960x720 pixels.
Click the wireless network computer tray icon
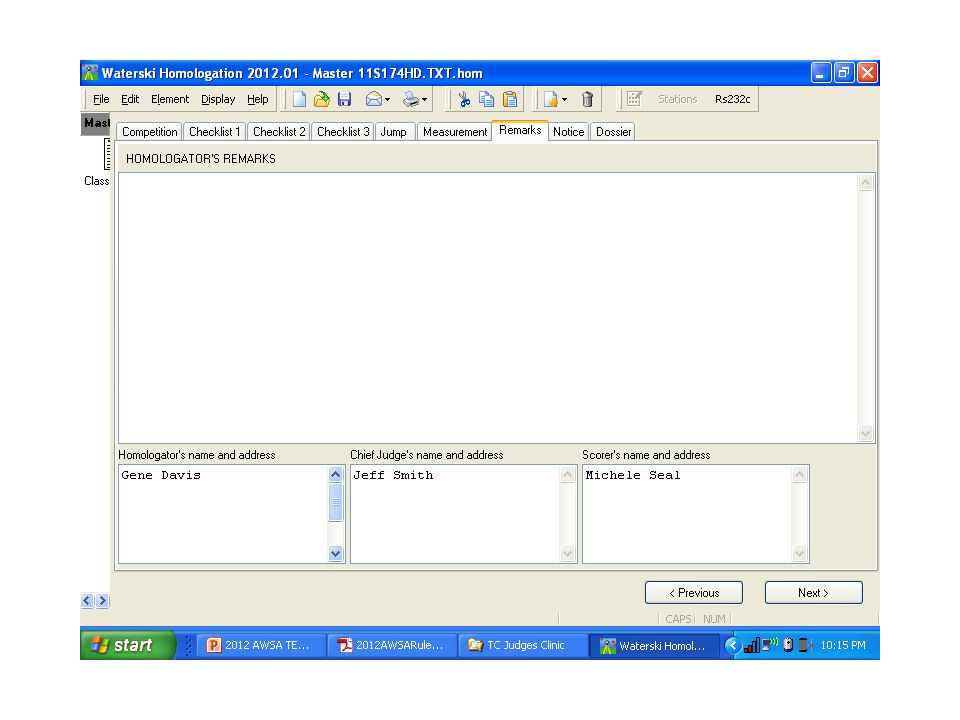[770, 644]
